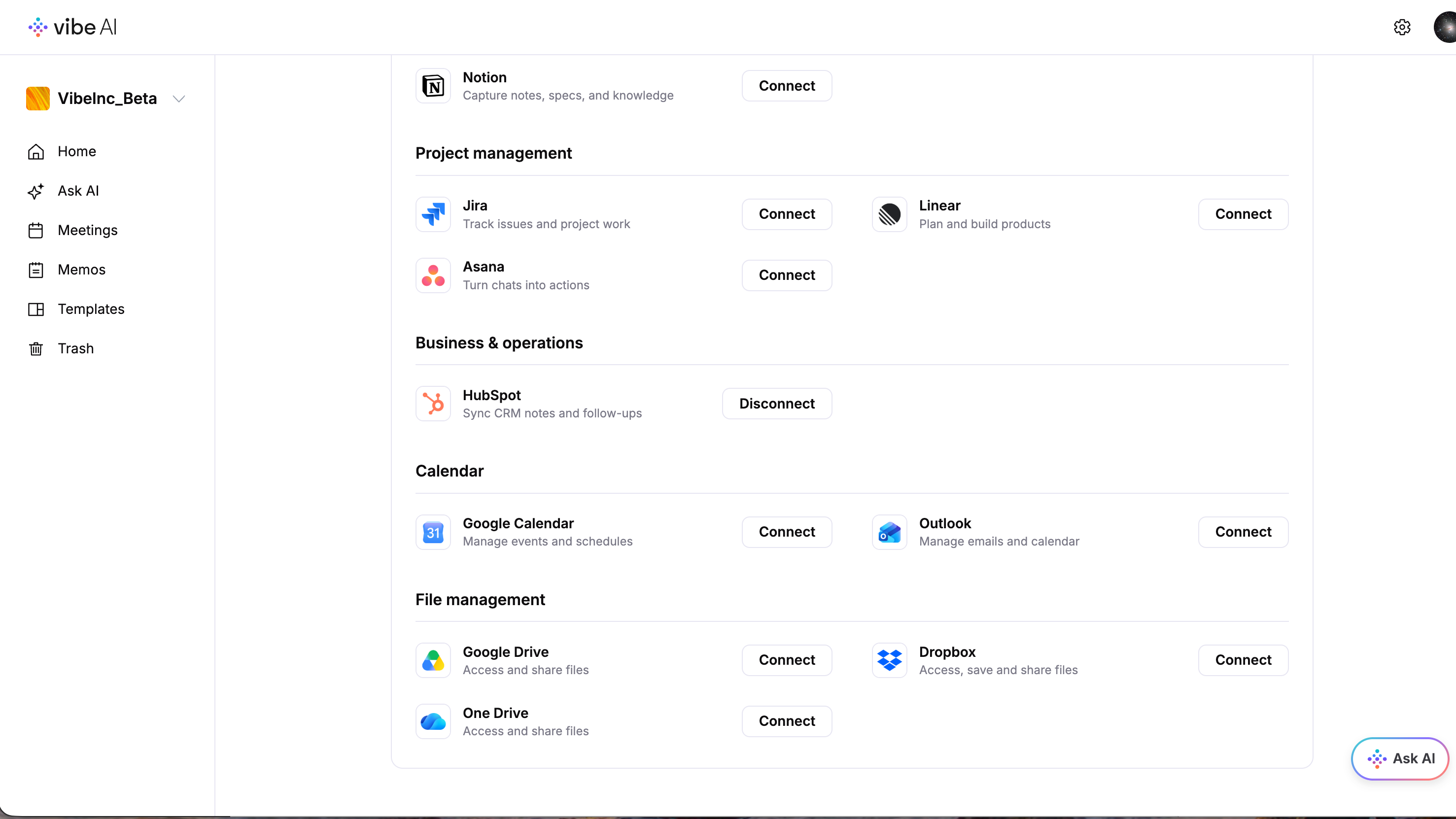The width and height of the screenshot is (1456, 819).
Task: Open Templates in sidebar
Action: [x=76, y=309]
